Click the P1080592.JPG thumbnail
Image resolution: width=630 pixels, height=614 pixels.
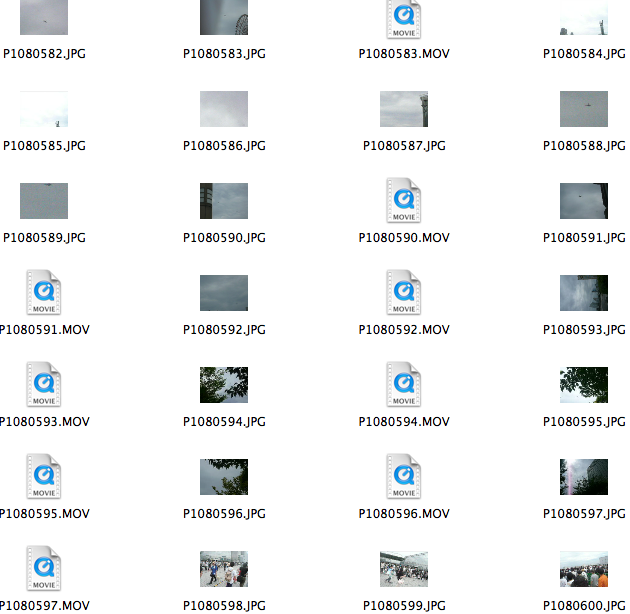224,293
